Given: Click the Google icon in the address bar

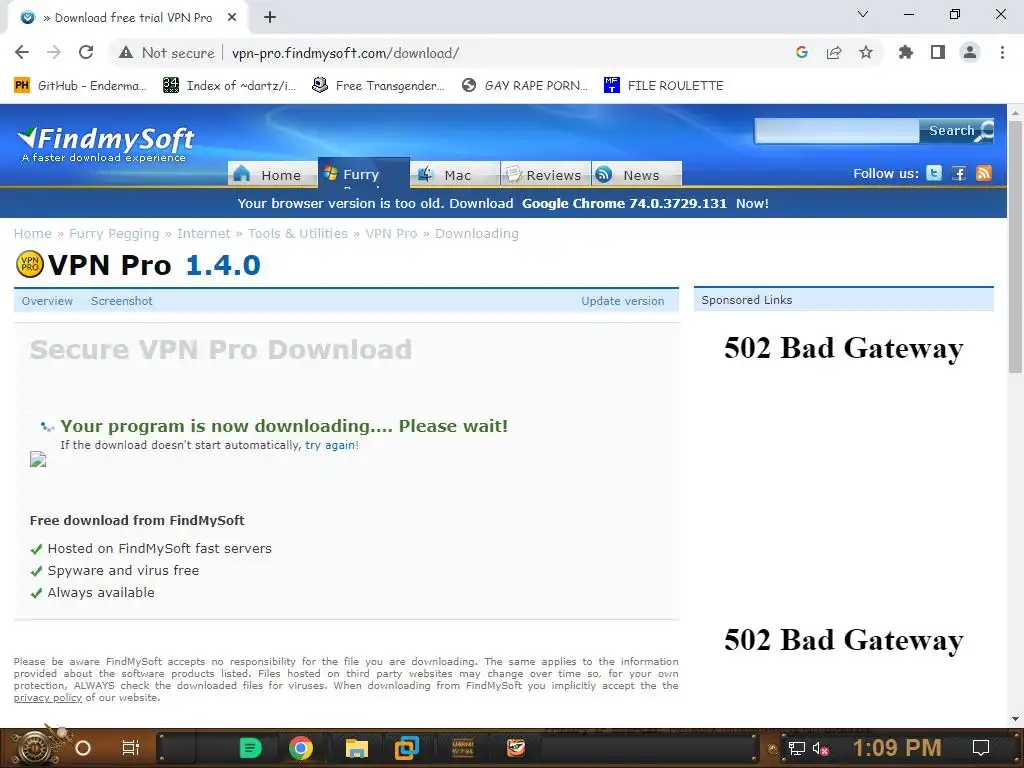Looking at the screenshot, I should pyautogui.click(x=801, y=52).
